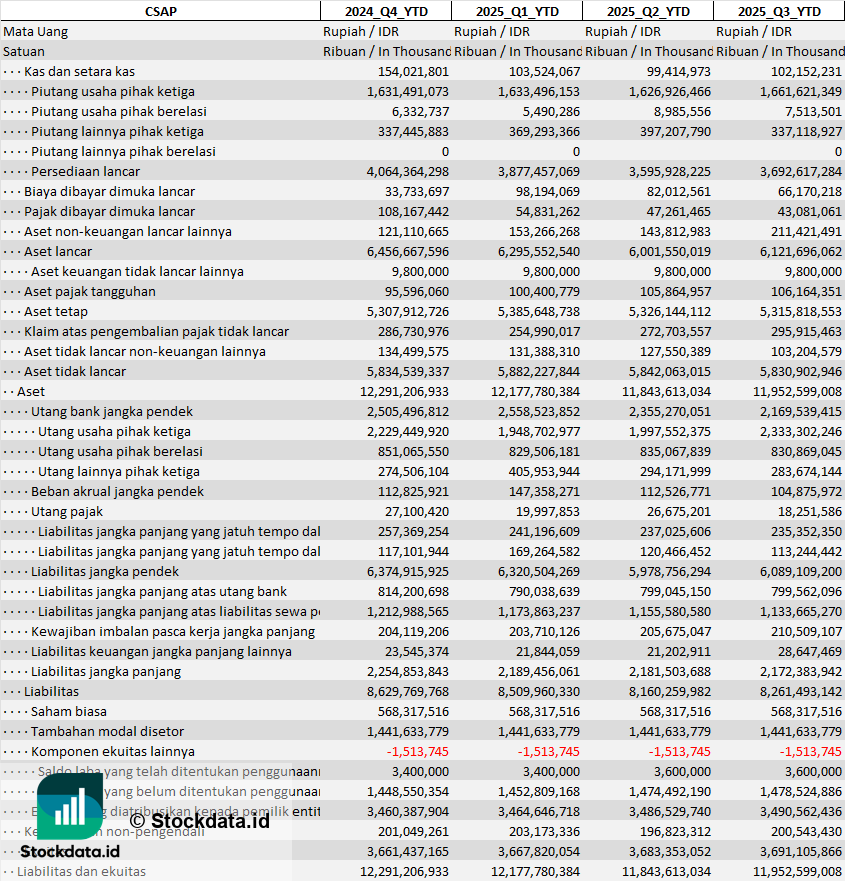Select the Aset row value for 2024_Q4_YTD
Viewport: 845px width, 881px height.
click(403, 391)
